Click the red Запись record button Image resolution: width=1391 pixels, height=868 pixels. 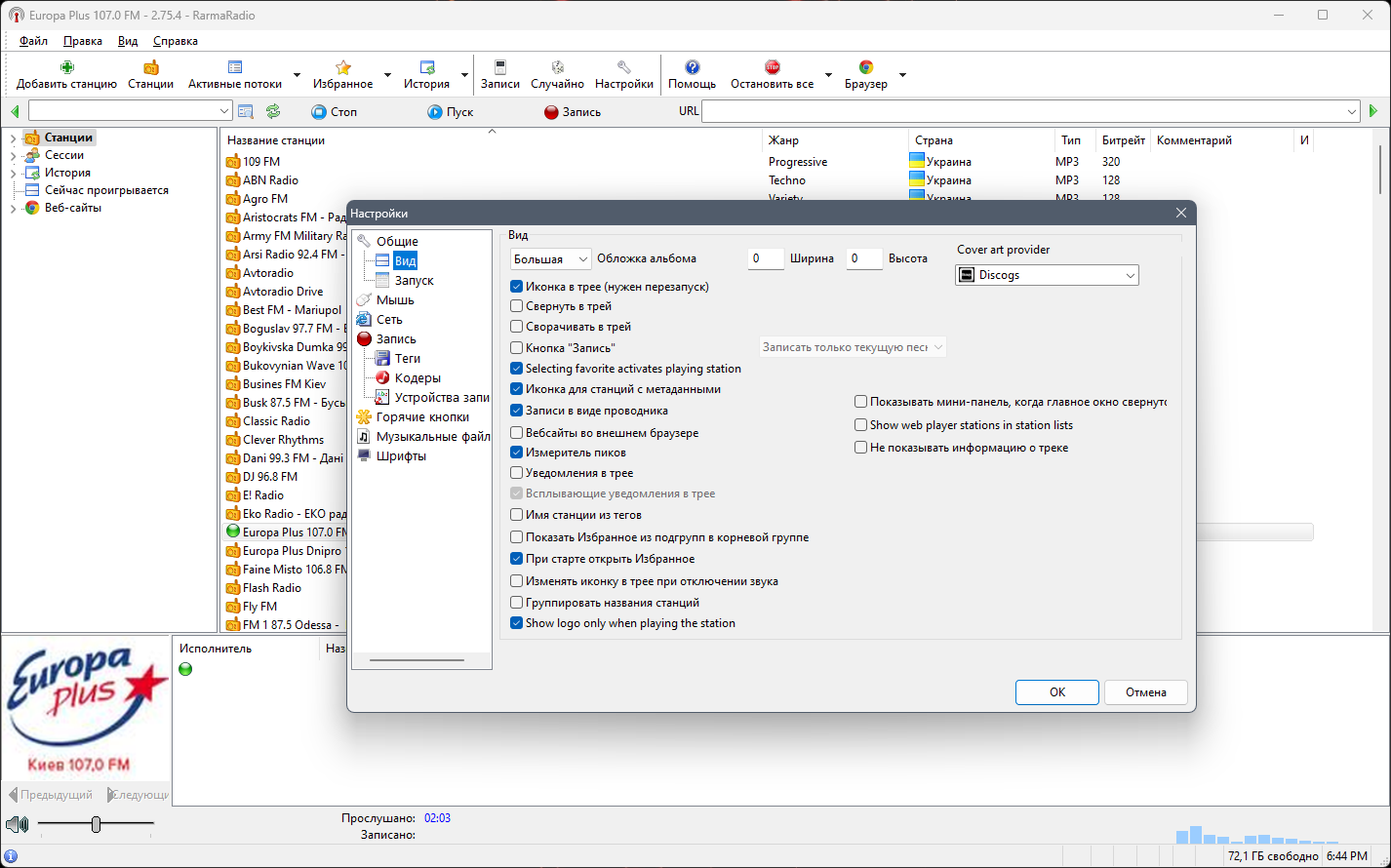(573, 112)
